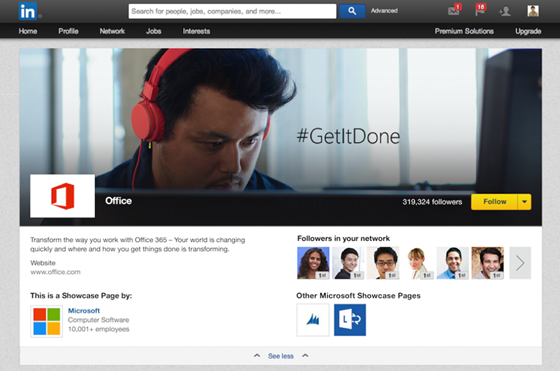View first follower with long curly hair
Screen dimensions: 560x371
(x=313, y=263)
